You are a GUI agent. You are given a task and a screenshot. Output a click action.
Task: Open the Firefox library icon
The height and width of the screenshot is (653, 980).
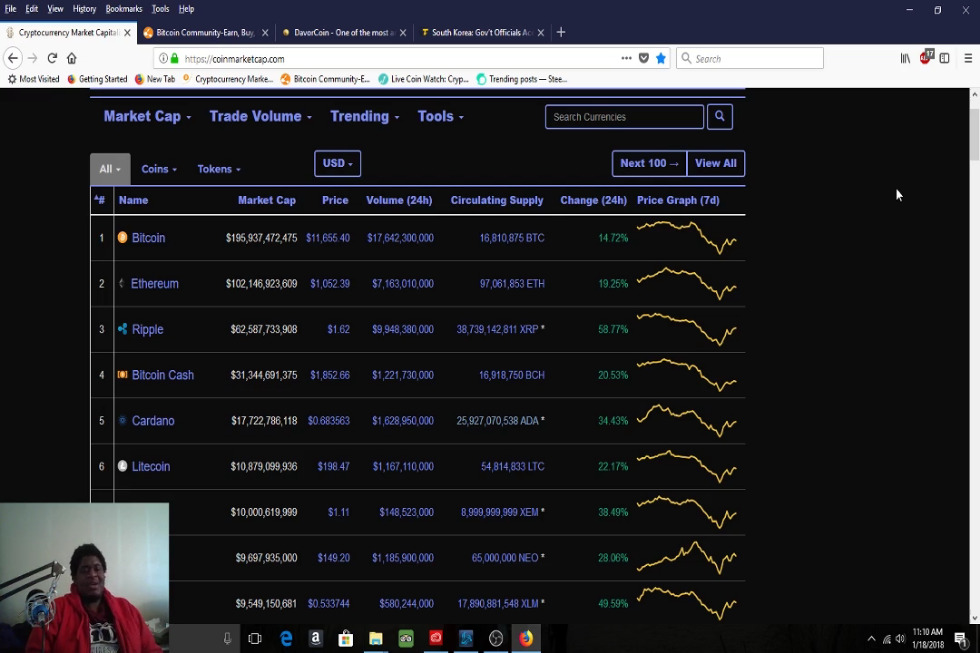coord(905,58)
